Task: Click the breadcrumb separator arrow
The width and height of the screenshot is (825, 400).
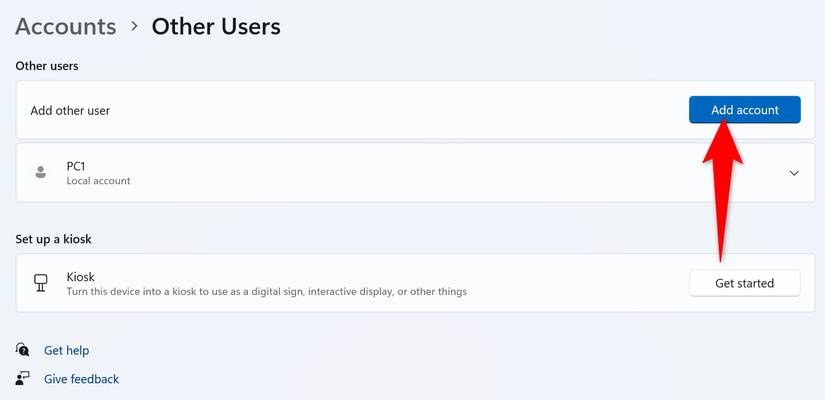Action: pyautogui.click(x=135, y=26)
